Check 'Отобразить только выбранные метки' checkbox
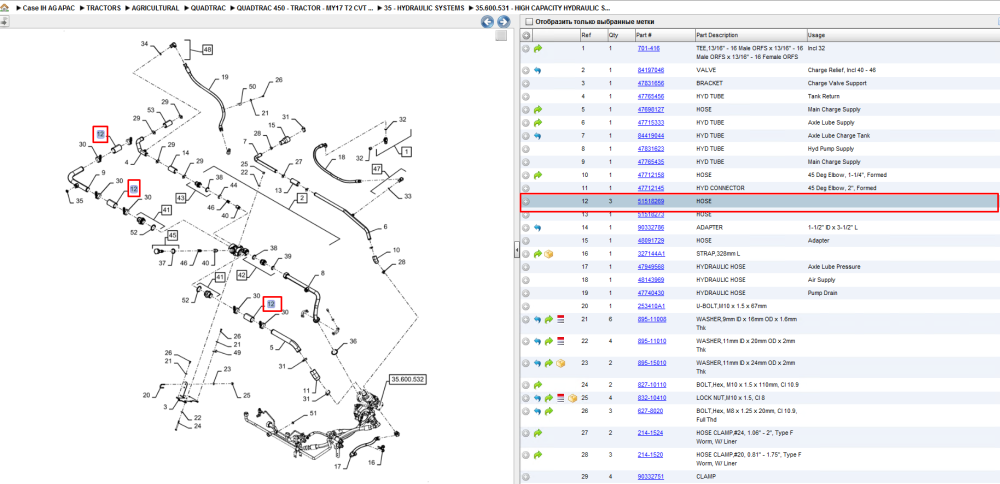 pos(528,22)
